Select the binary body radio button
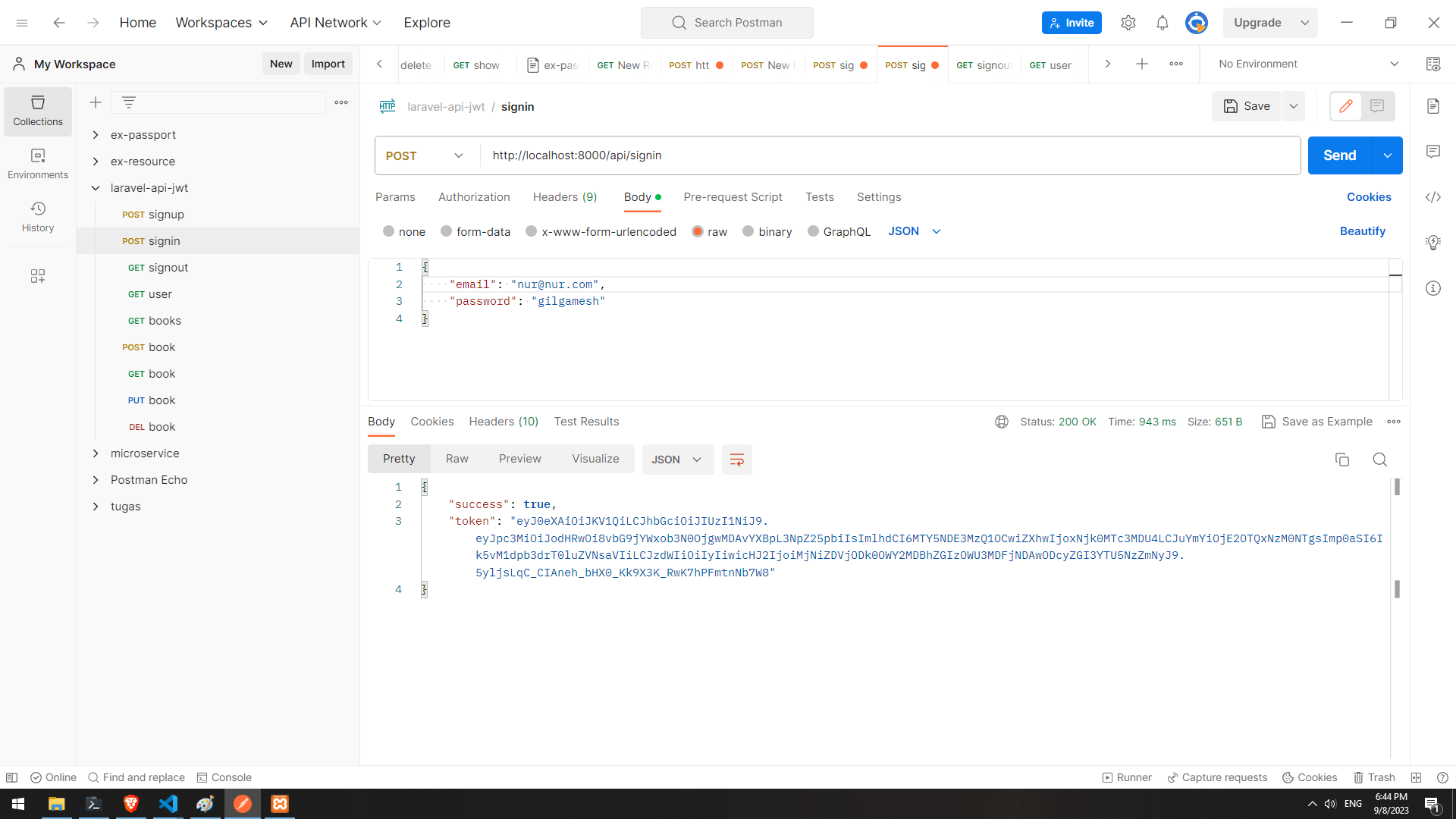This screenshot has width=1456, height=819. [748, 231]
